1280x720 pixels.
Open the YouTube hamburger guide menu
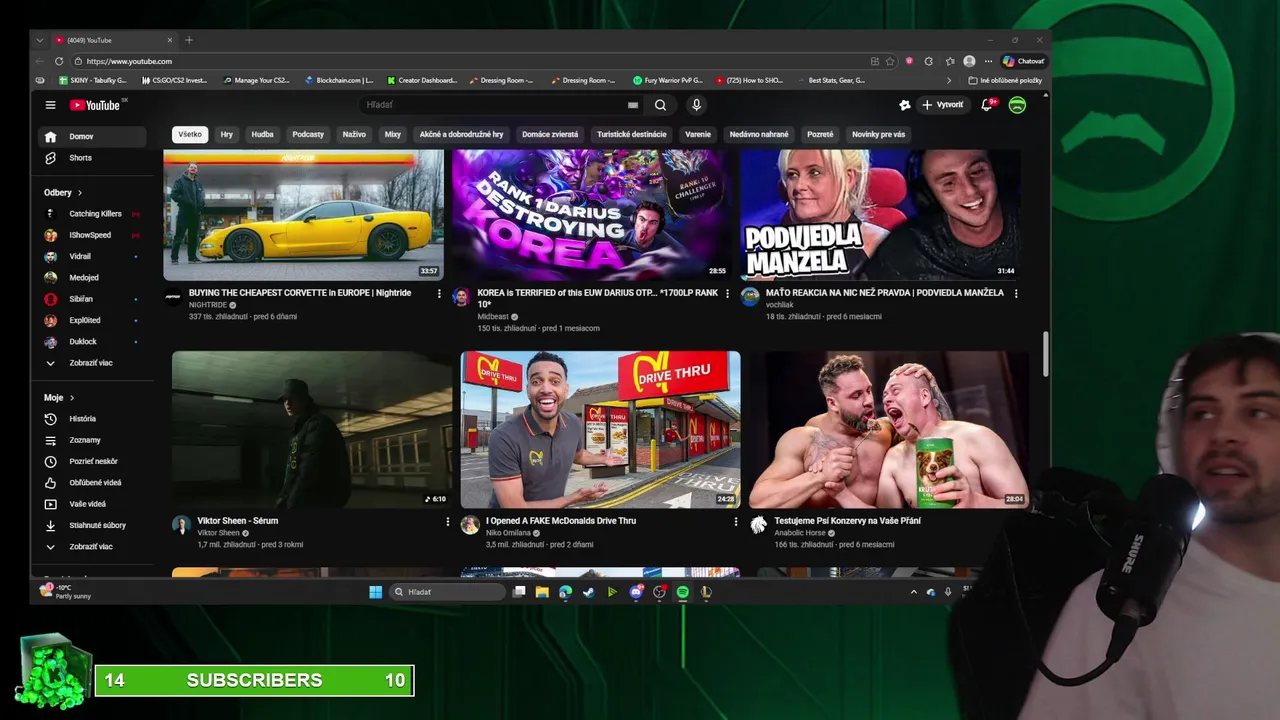point(50,105)
